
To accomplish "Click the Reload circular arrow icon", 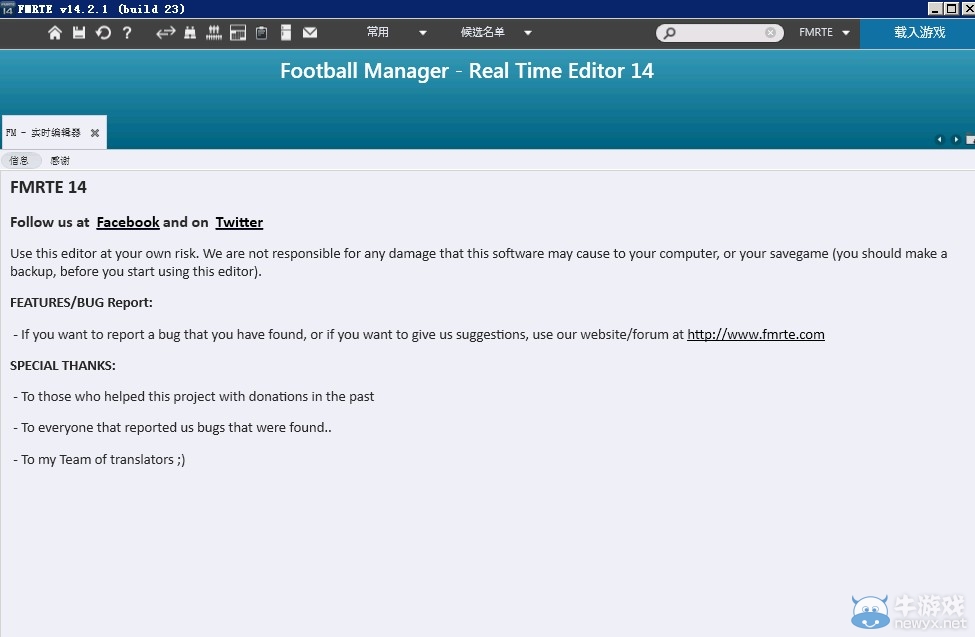I will click(x=103, y=33).
